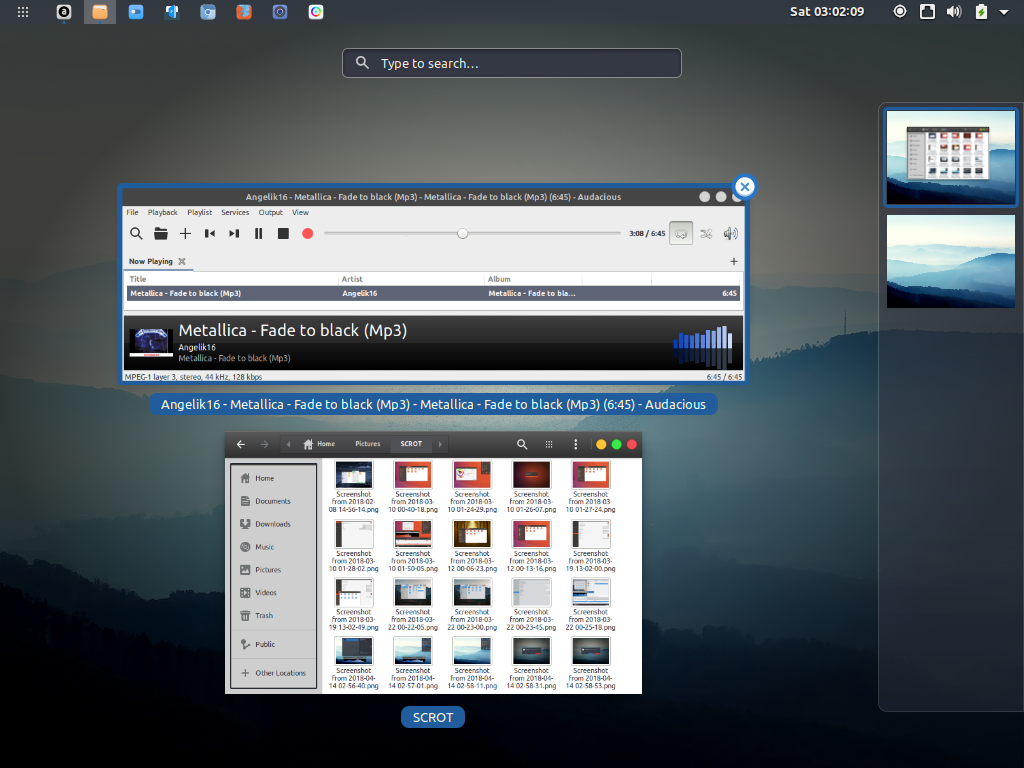
Task: Open Pictures in the Files sidebar
Action: tap(274, 569)
